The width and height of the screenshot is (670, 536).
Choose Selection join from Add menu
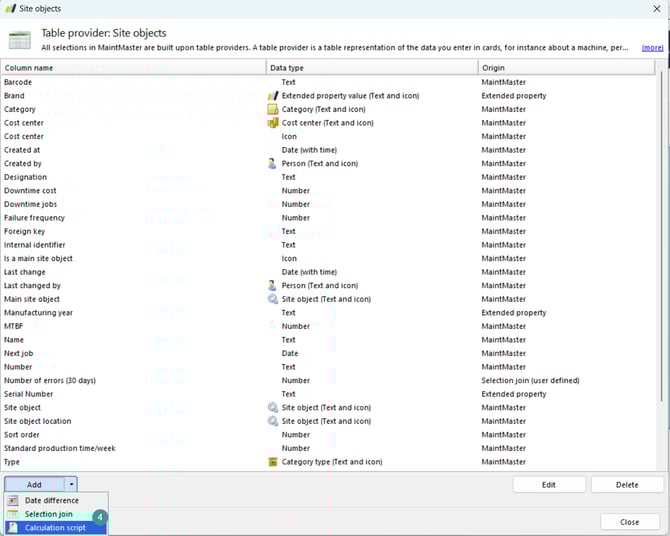(x=48, y=514)
